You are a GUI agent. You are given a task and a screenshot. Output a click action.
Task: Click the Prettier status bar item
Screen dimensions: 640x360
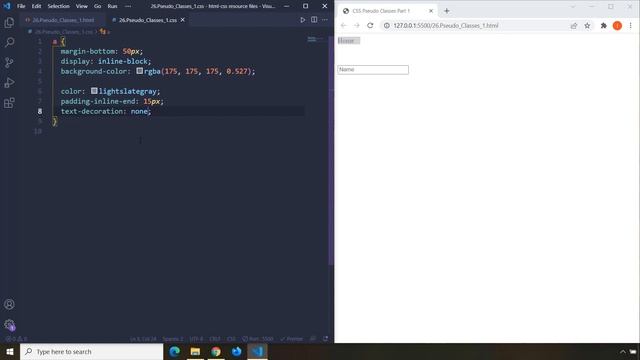[291, 339]
